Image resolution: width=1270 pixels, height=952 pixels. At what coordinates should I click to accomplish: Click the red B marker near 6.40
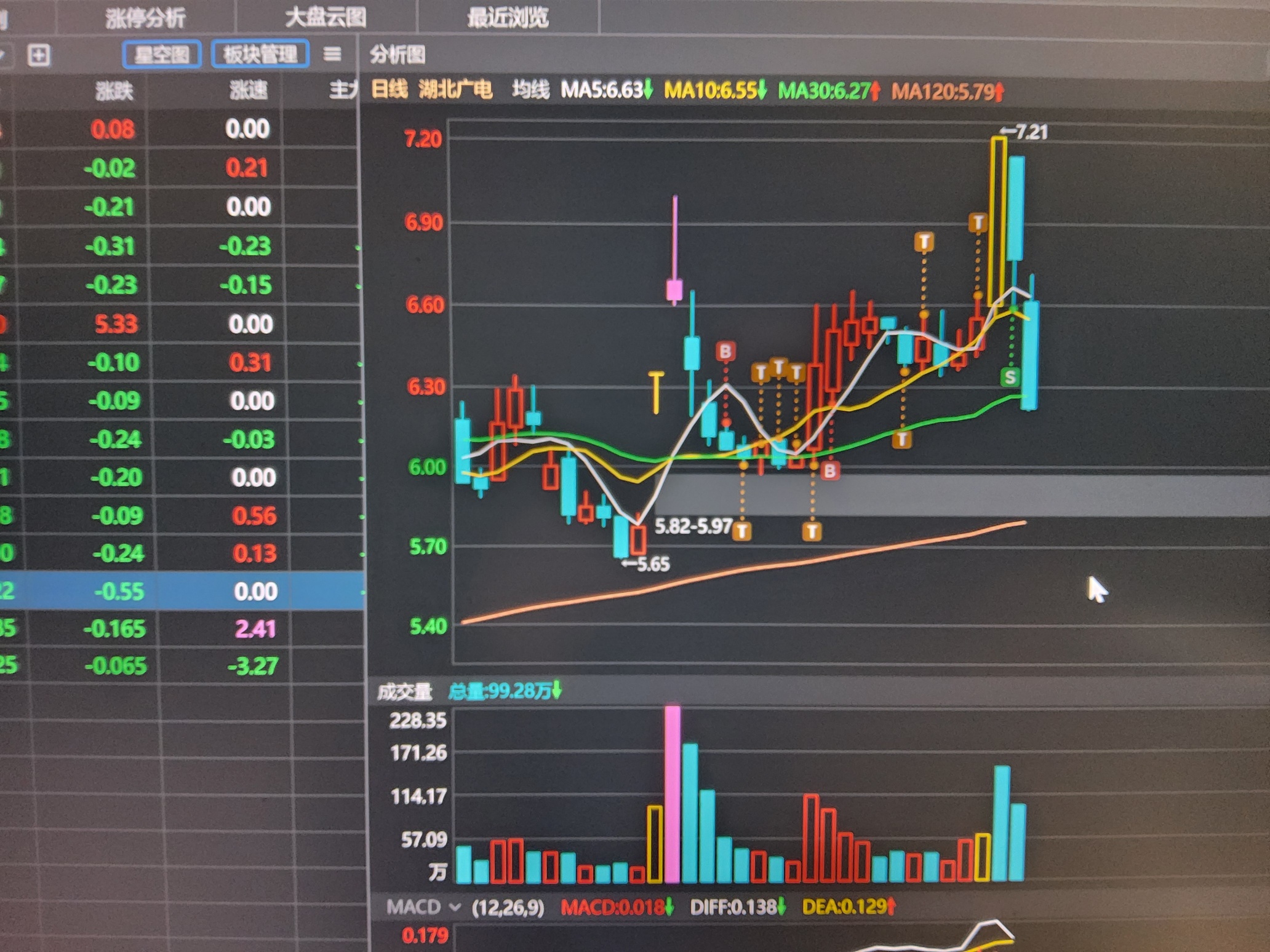click(725, 351)
